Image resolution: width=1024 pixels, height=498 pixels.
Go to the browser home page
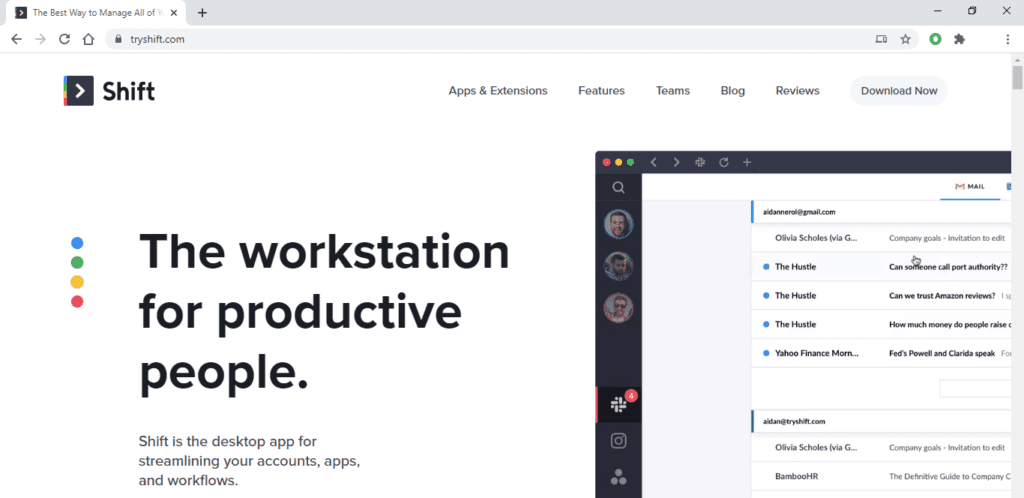pos(88,39)
